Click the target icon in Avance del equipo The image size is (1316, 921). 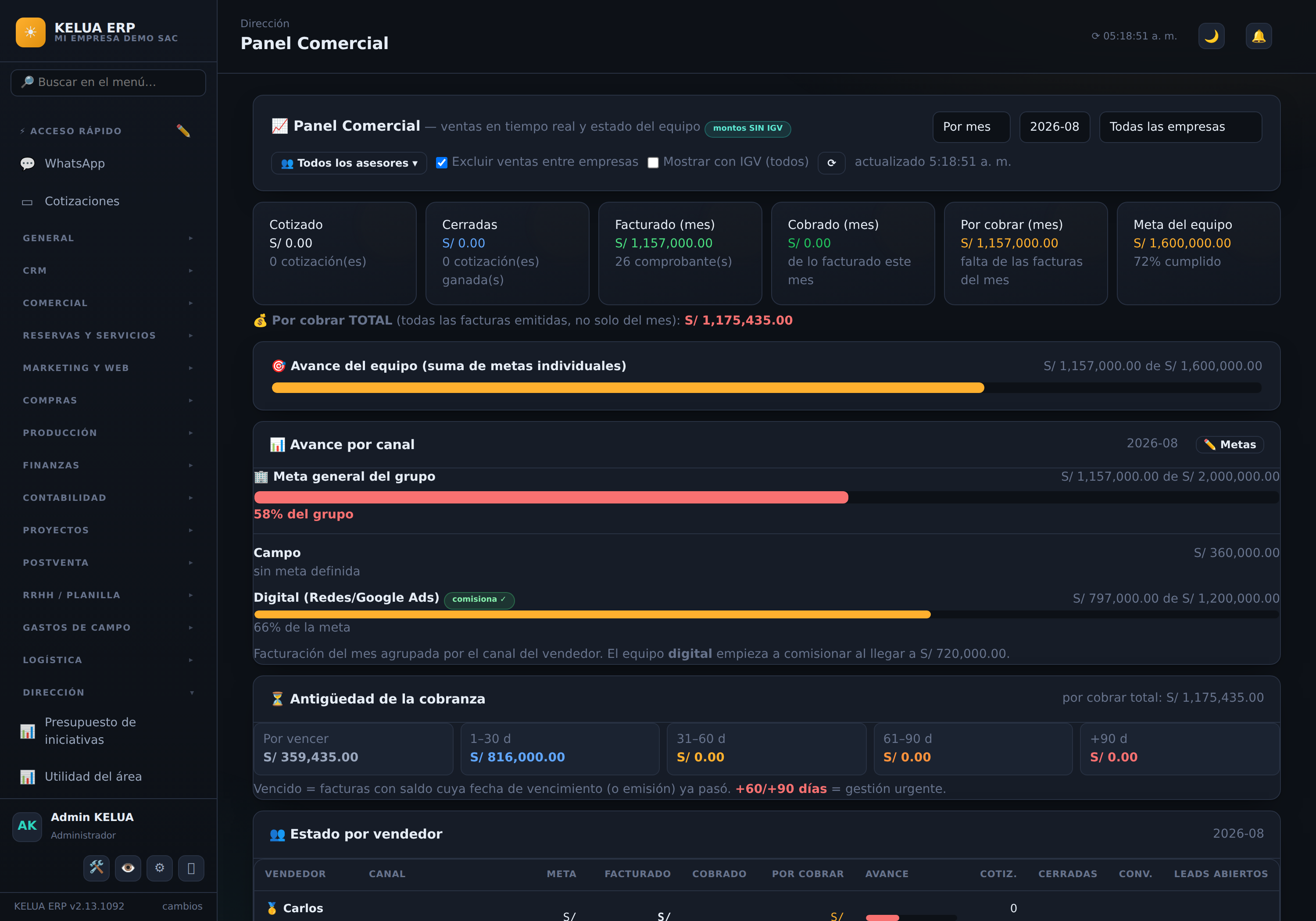pyautogui.click(x=279, y=366)
